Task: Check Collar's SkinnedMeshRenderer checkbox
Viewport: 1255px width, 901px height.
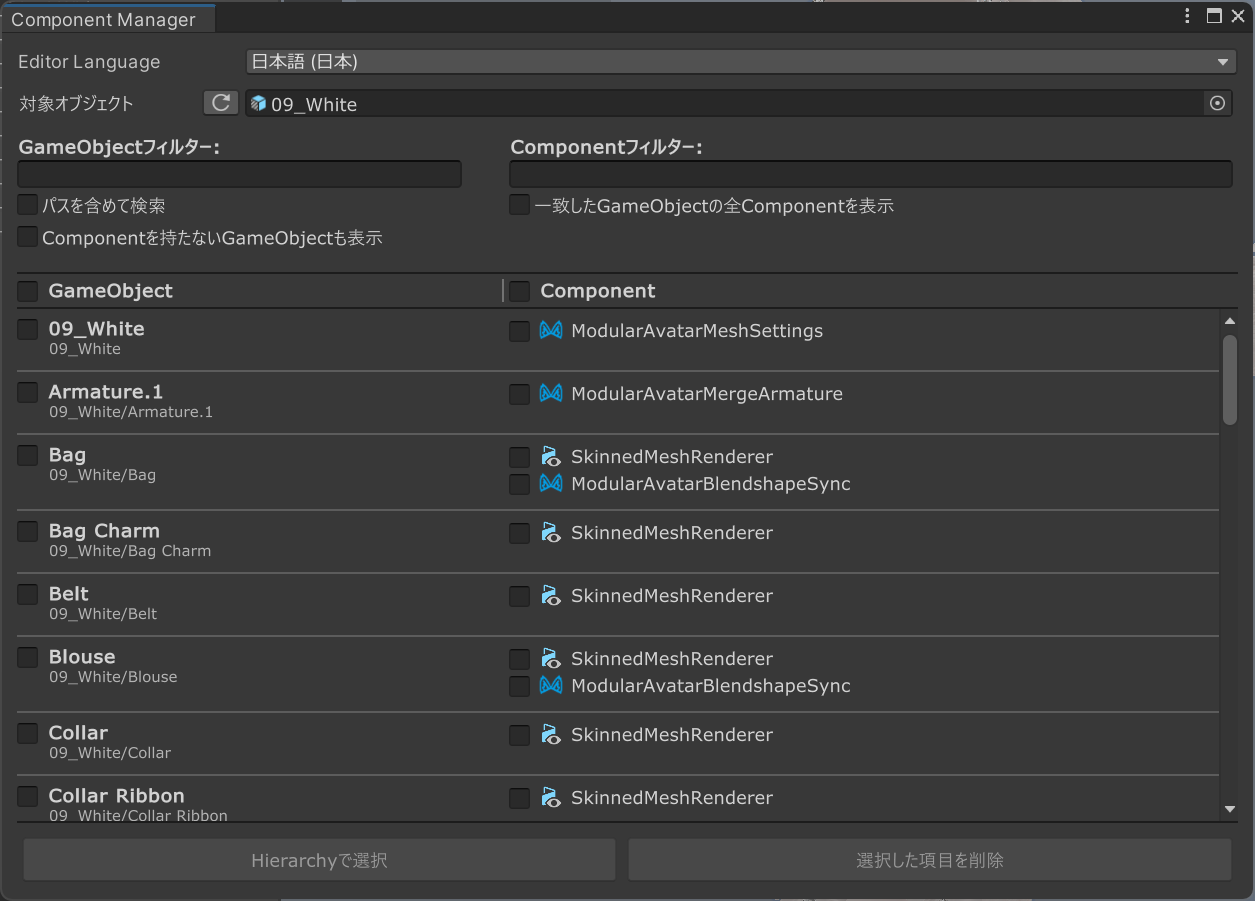Action: pos(519,735)
